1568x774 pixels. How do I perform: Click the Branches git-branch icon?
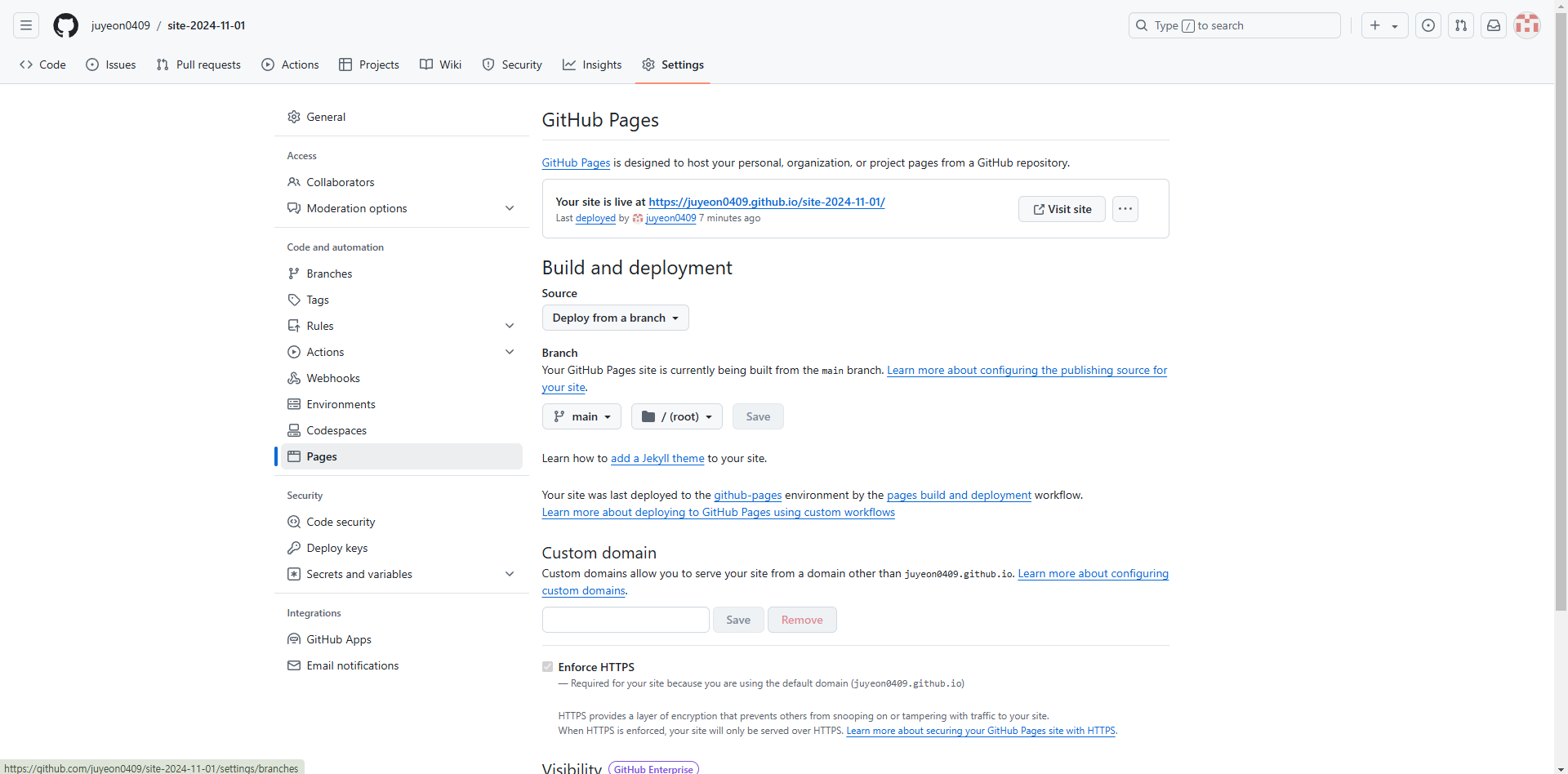[x=294, y=274]
